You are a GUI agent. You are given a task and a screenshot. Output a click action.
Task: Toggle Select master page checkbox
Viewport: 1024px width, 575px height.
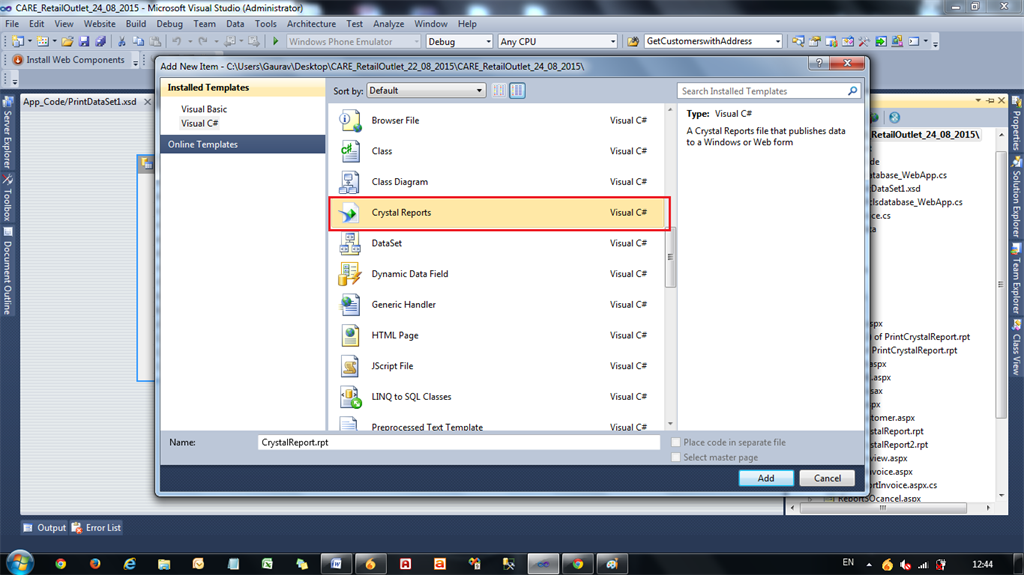click(x=676, y=457)
